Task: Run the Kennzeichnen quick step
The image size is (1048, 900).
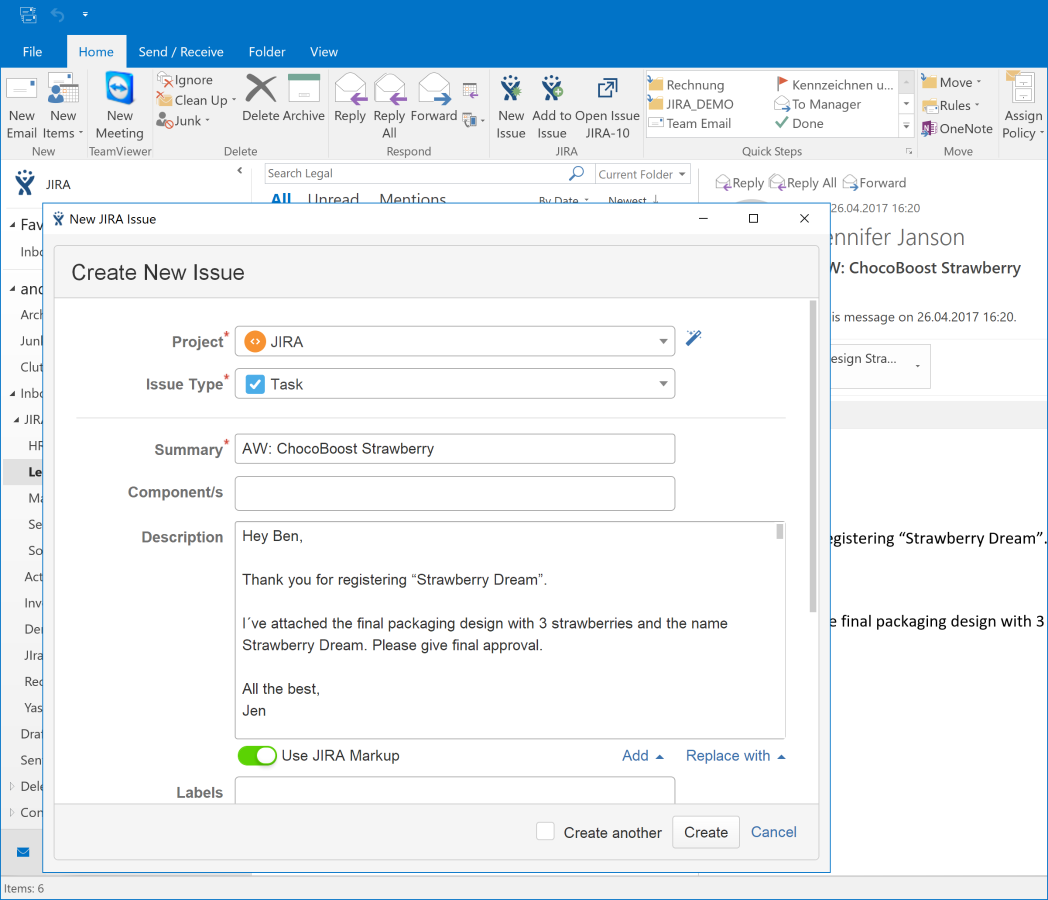Action: pos(834,85)
